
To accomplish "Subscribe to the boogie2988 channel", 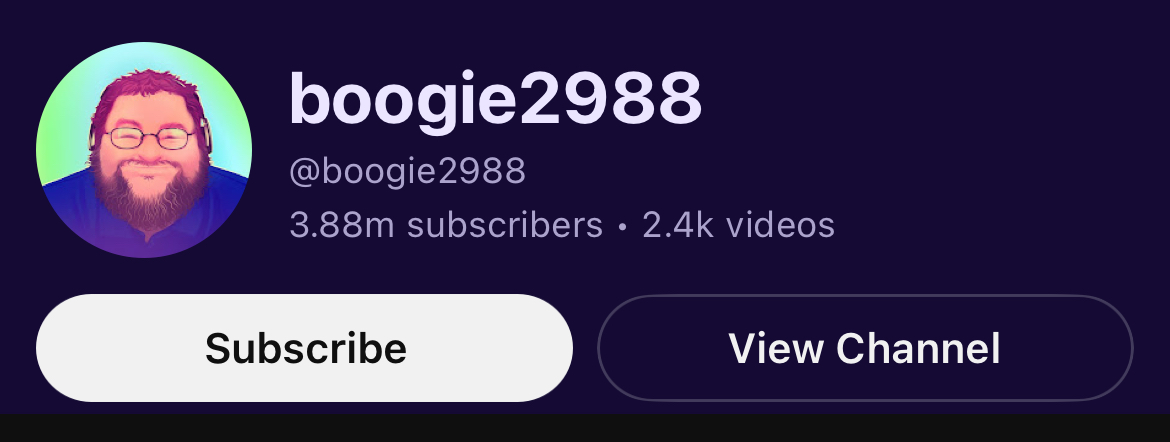I will pos(304,348).
